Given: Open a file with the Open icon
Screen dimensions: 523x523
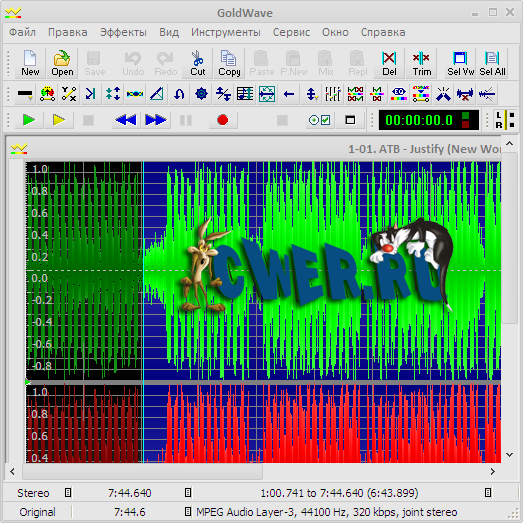Looking at the screenshot, I should (62, 63).
